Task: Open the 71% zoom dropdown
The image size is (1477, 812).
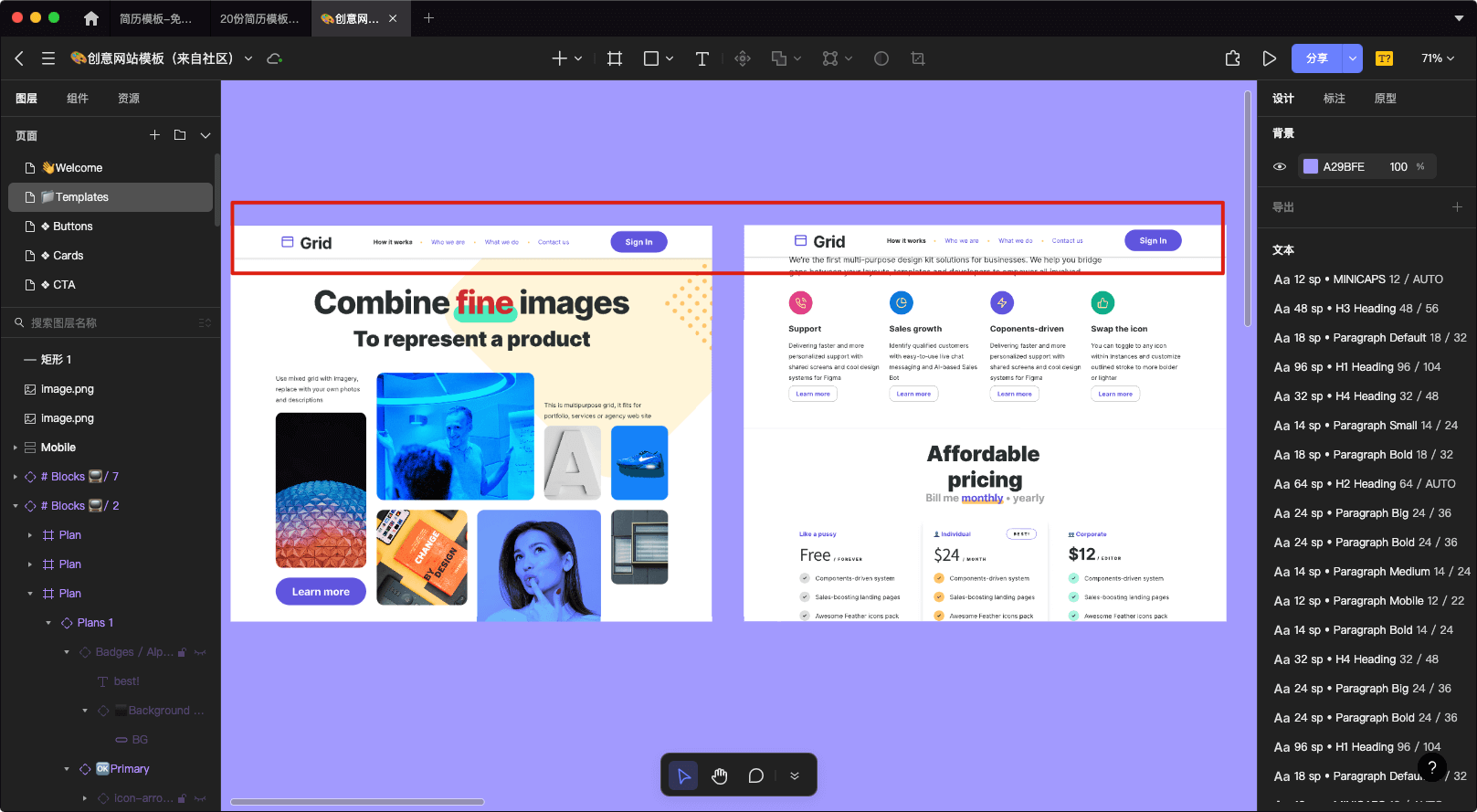Action: [x=1437, y=58]
